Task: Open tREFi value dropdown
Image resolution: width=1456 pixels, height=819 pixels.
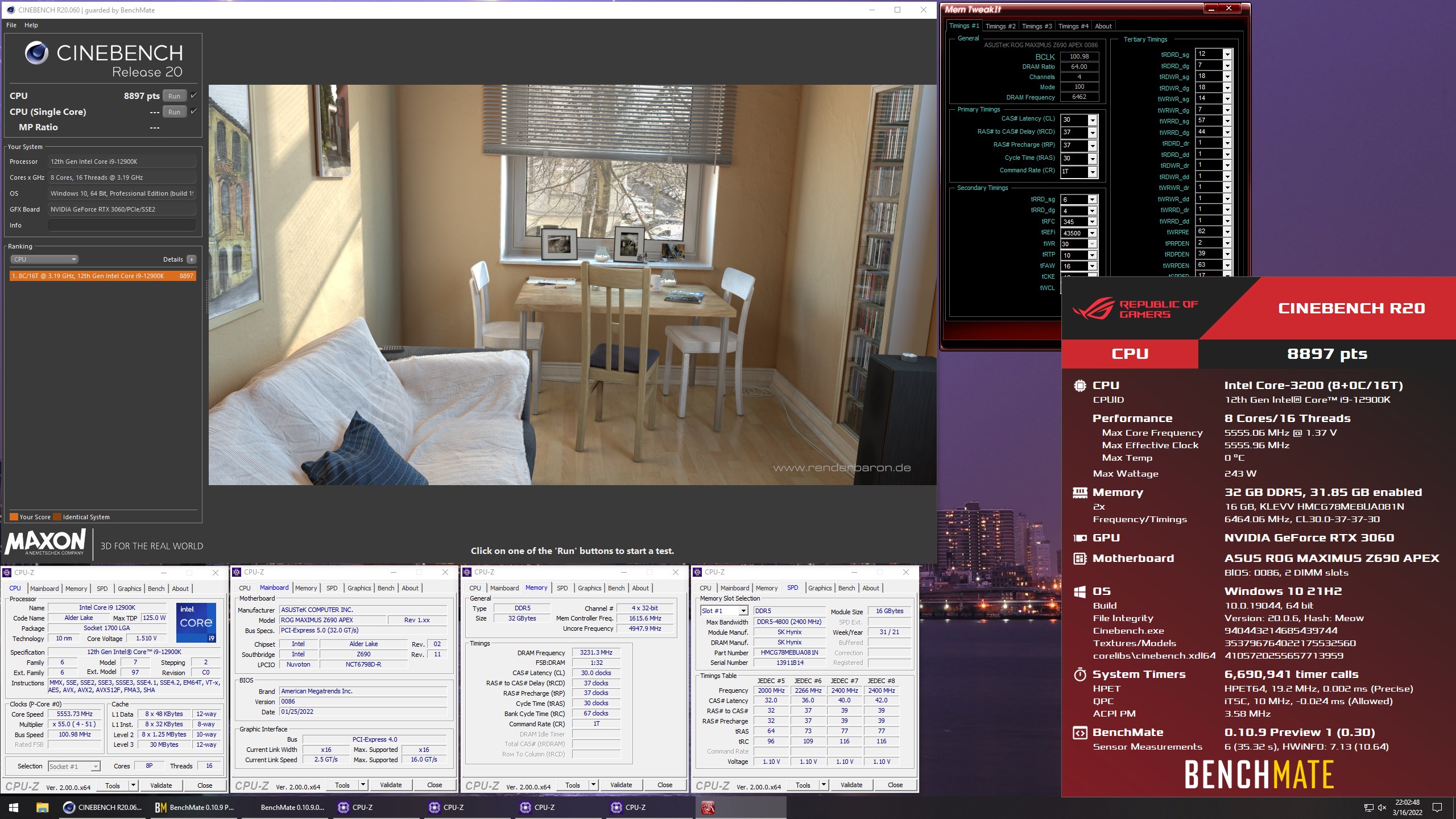Action: [x=1092, y=233]
